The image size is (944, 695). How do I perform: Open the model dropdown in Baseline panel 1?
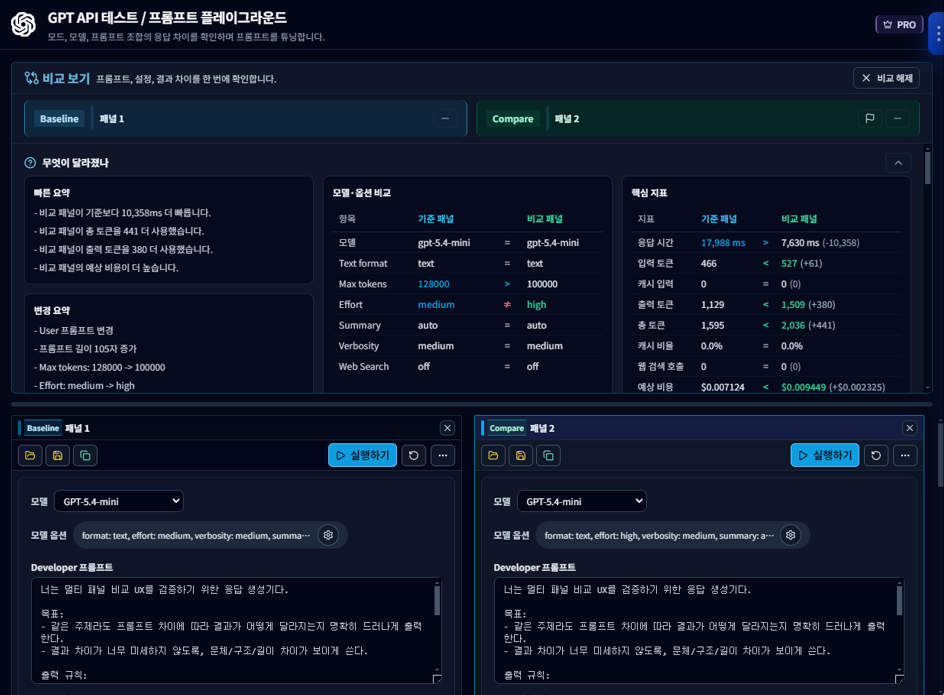click(x=118, y=501)
